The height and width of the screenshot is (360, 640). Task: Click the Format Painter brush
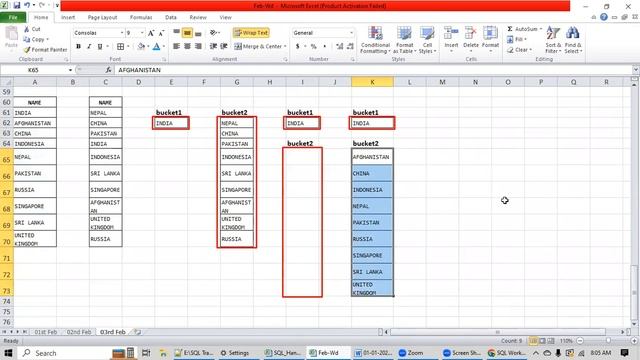click(x=27, y=49)
